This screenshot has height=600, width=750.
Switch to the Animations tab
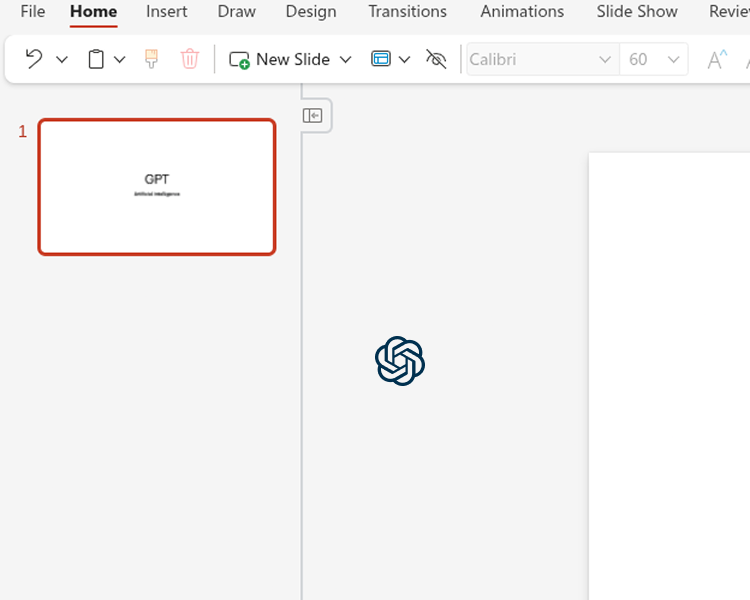click(x=522, y=11)
